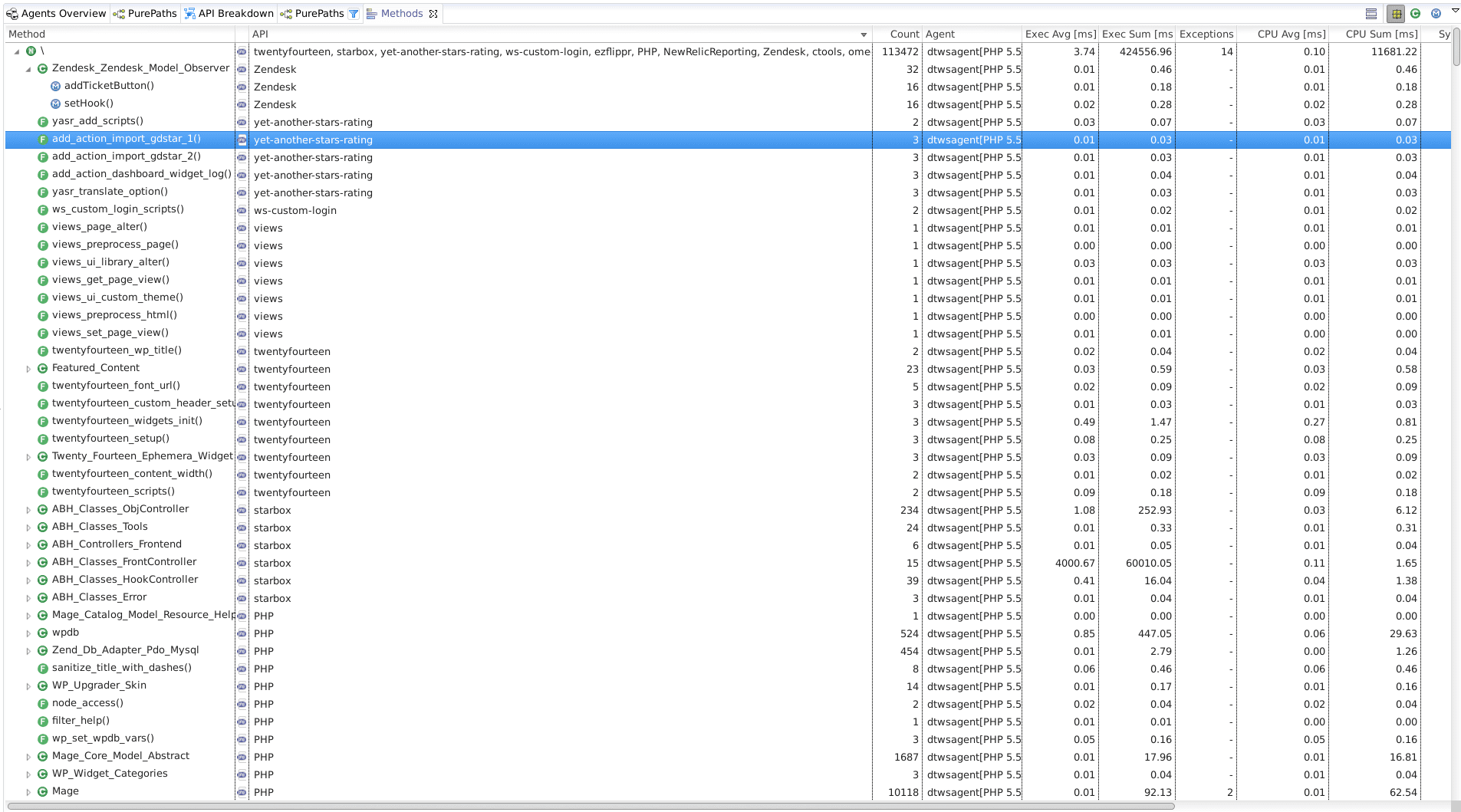Select the yasr_translate_option() row

coord(727,192)
